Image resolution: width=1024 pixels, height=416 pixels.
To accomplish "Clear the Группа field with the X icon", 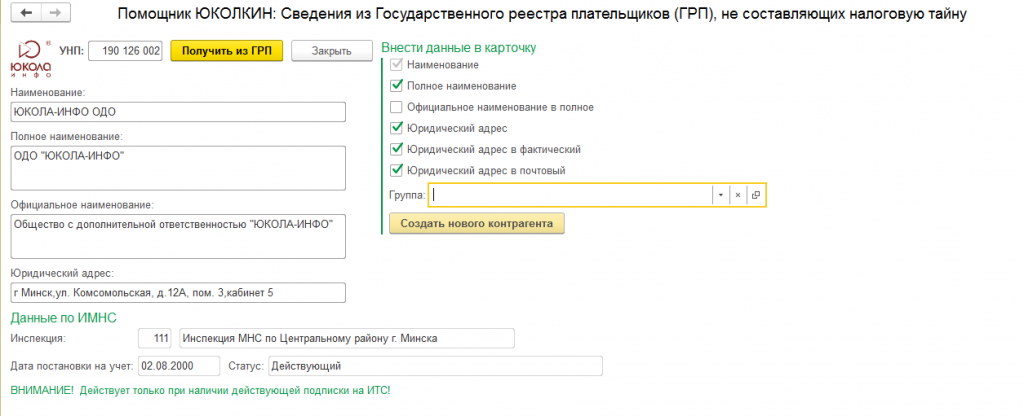I will click(738, 195).
